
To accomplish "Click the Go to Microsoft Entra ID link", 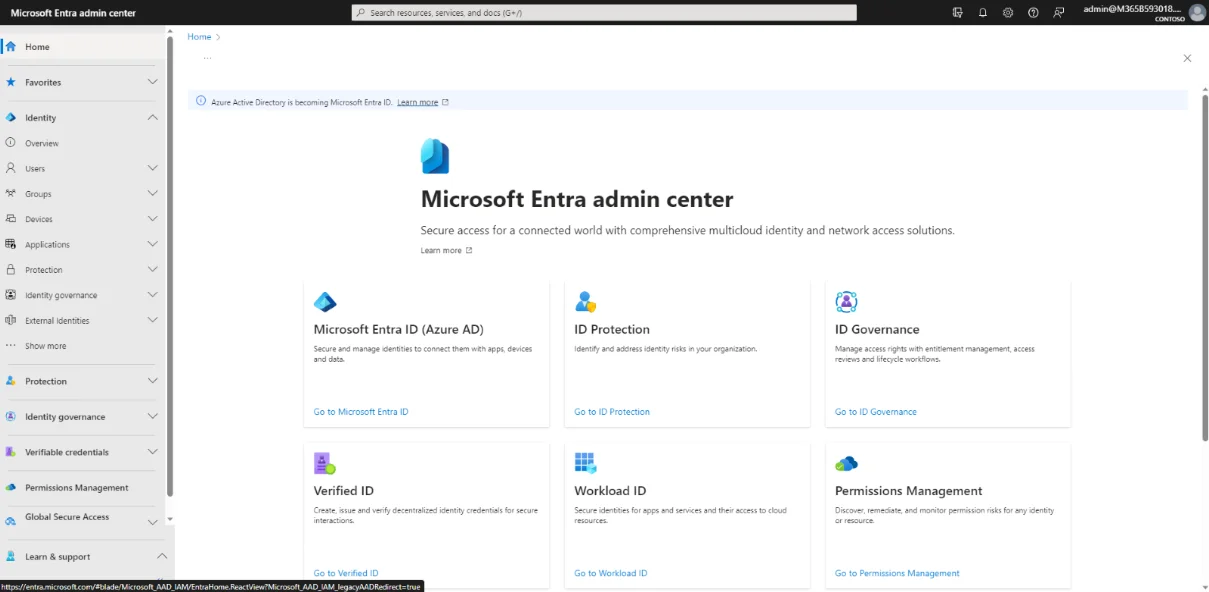I will 361,412.
